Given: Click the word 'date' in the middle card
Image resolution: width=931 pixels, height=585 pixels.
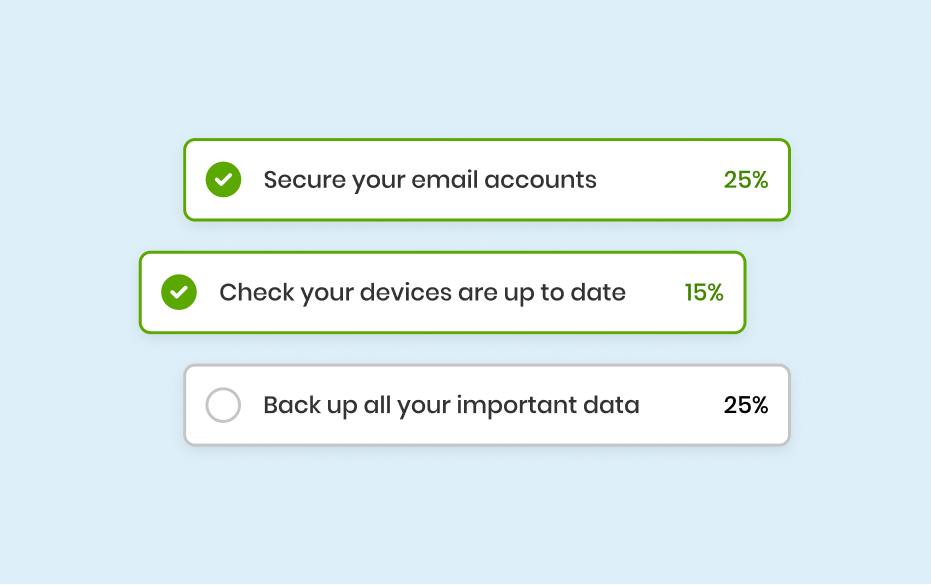Looking at the screenshot, I should click(598, 292).
